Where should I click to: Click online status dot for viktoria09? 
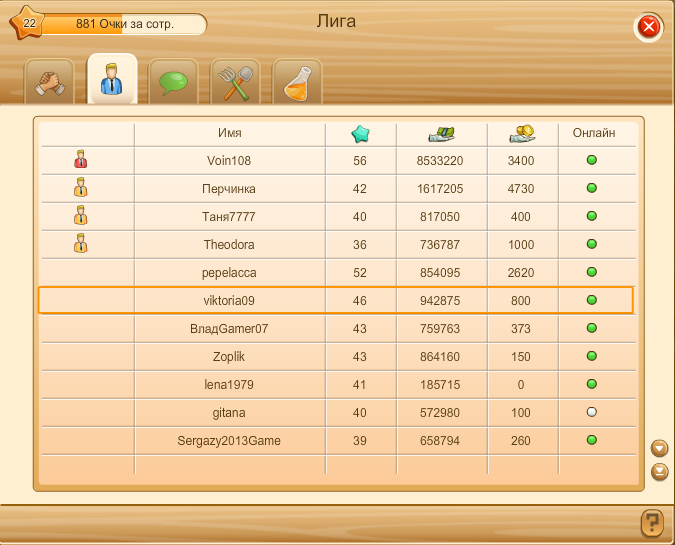coord(592,300)
